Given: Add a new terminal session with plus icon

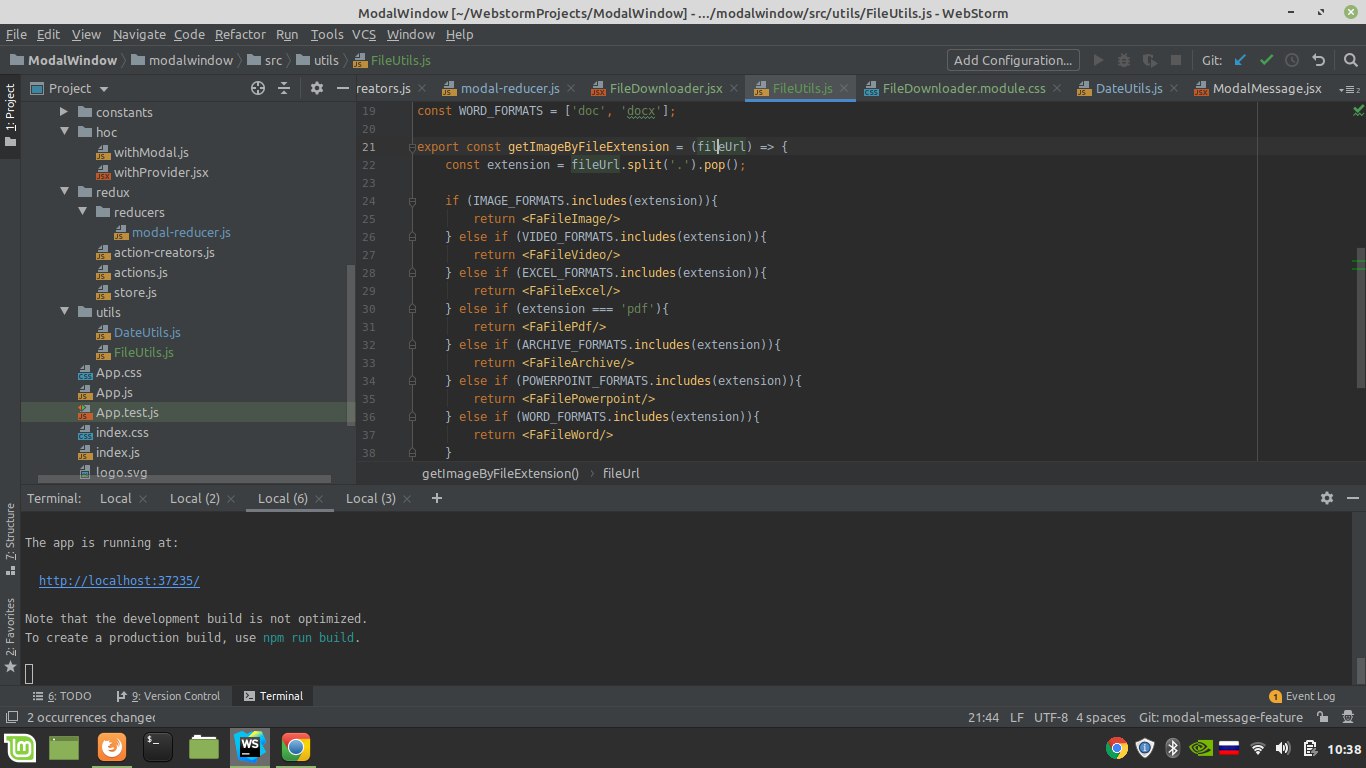Looking at the screenshot, I should pyautogui.click(x=436, y=498).
